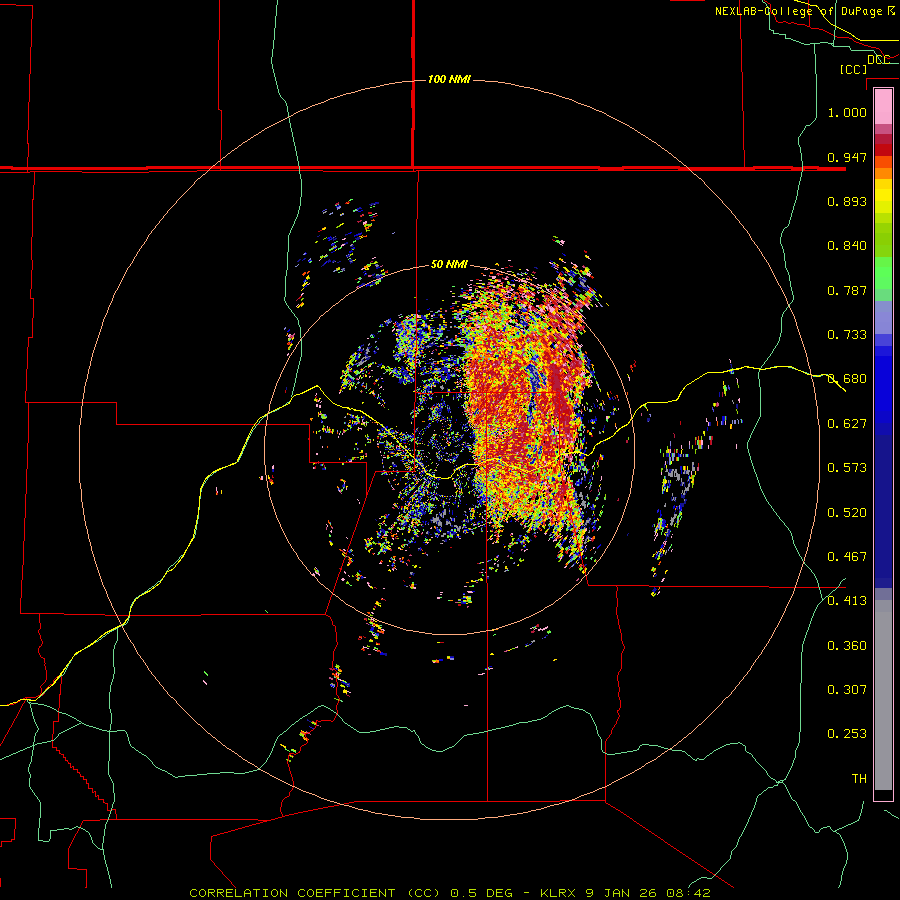Image resolution: width=900 pixels, height=900 pixels.
Task: Click the 0.947 value on the color scale
Action: click(x=847, y=157)
